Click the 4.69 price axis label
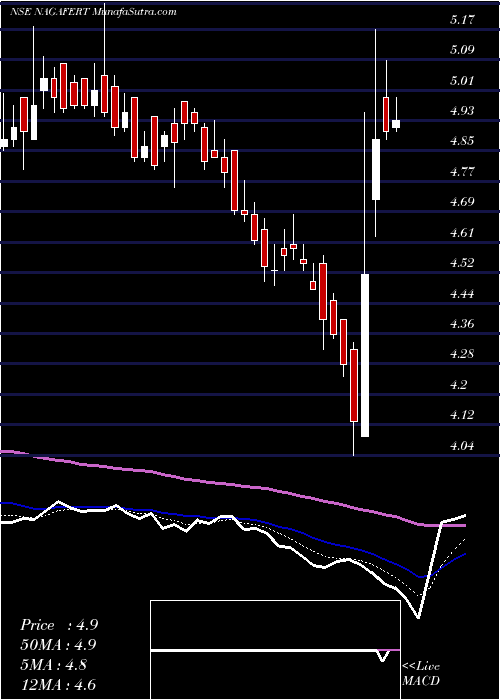Image resolution: width=500 pixels, height=700 pixels. coord(462,202)
